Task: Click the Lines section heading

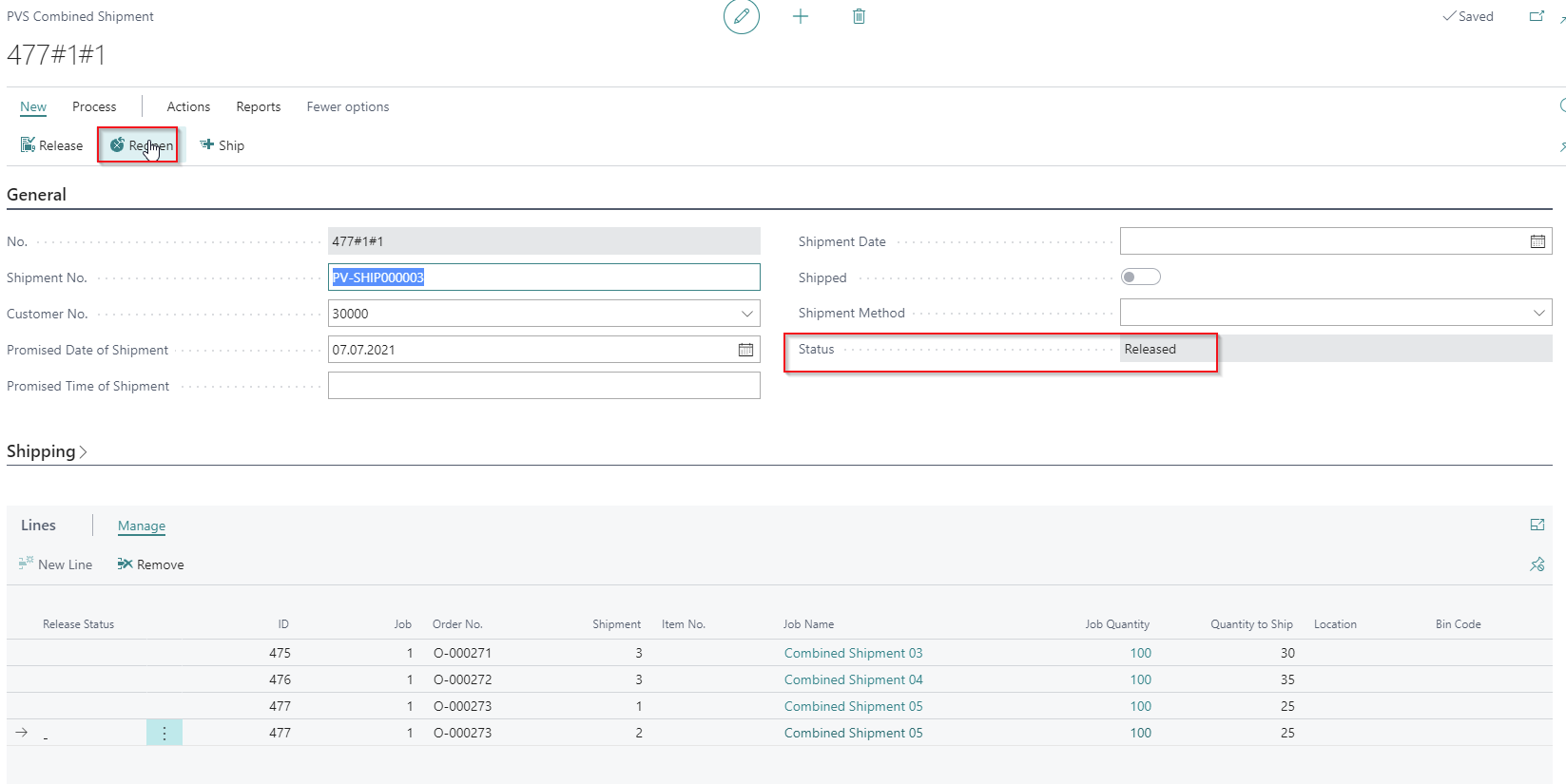Action: coord(38,526)
